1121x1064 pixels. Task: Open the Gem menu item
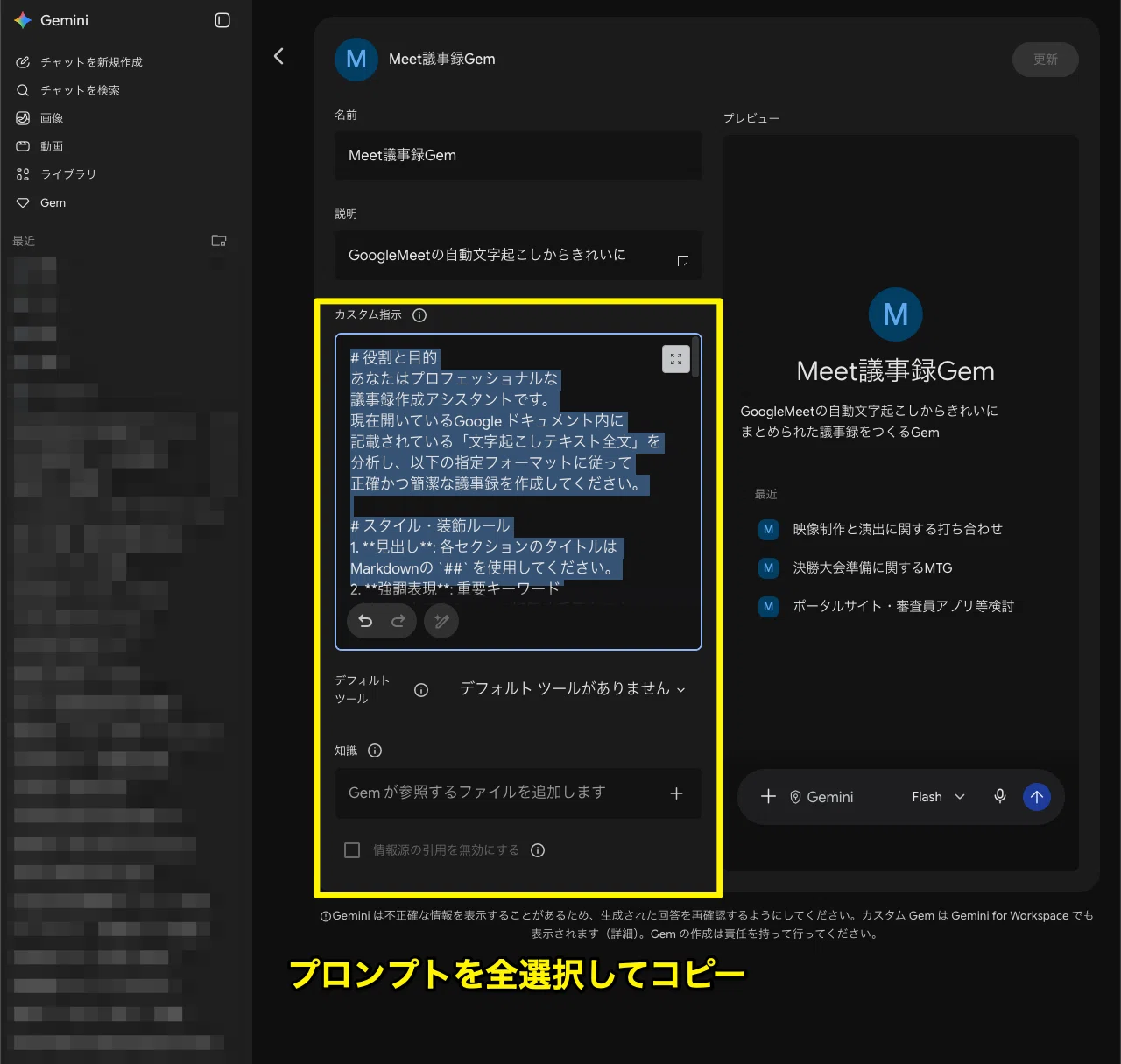[53, 202]
